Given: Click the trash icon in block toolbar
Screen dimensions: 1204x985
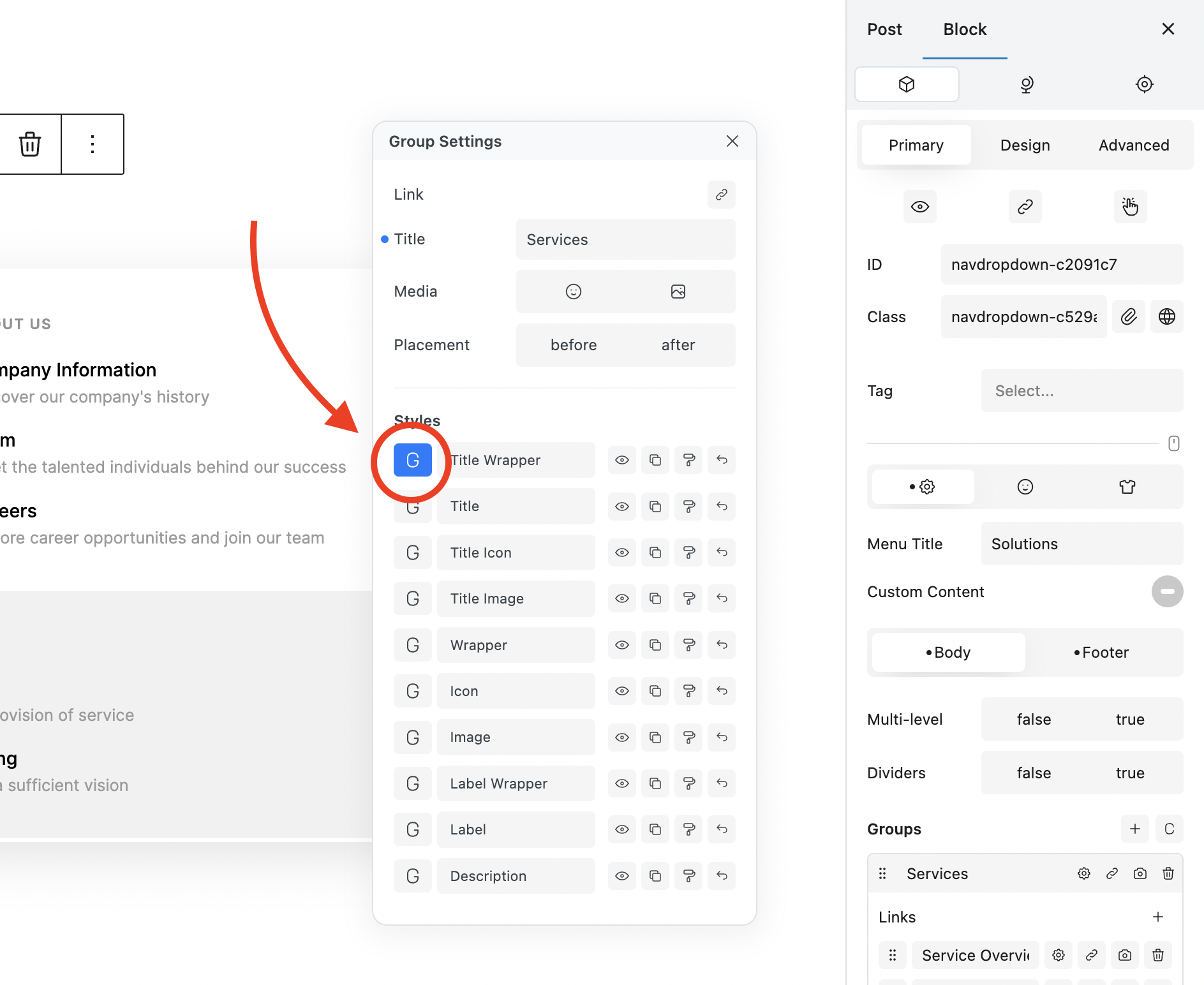Looking at the screenshot, I should pos(29,144).
